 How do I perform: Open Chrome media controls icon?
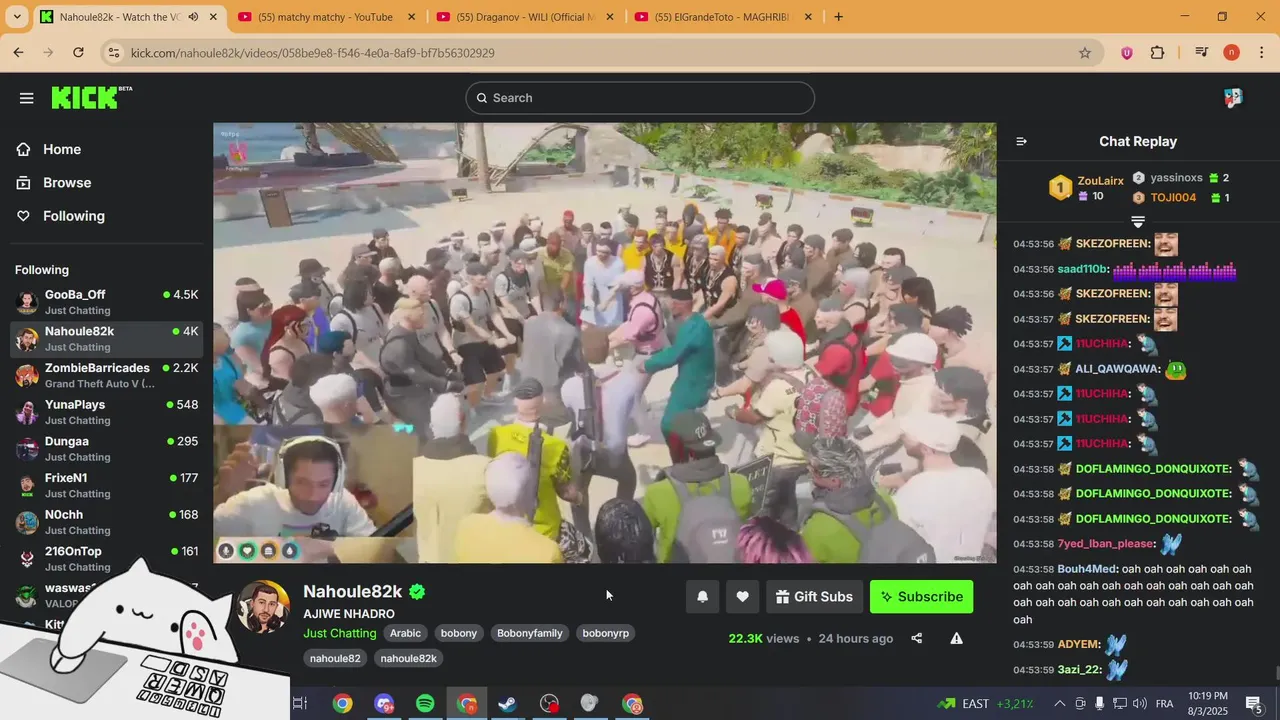pyautogui.click(x=1201, y=53)
